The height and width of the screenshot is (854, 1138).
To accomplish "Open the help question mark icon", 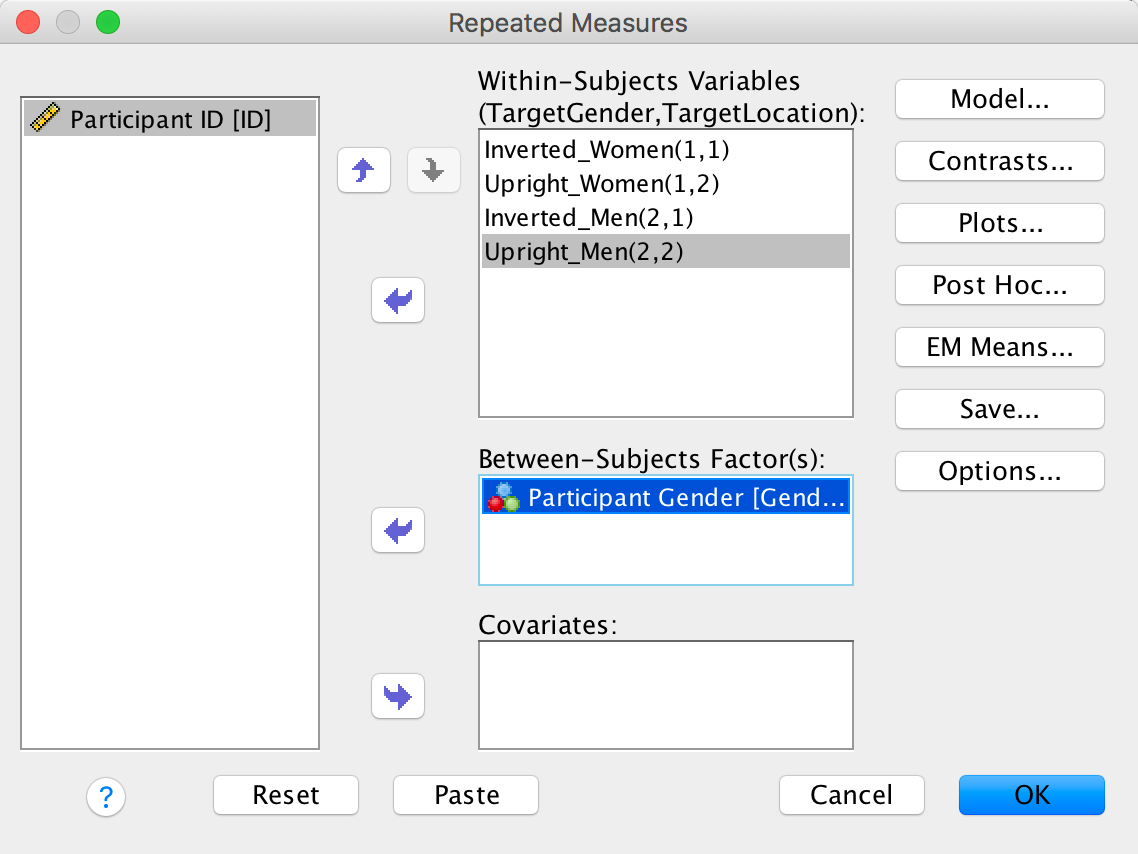I will click(x=105, y=796).
